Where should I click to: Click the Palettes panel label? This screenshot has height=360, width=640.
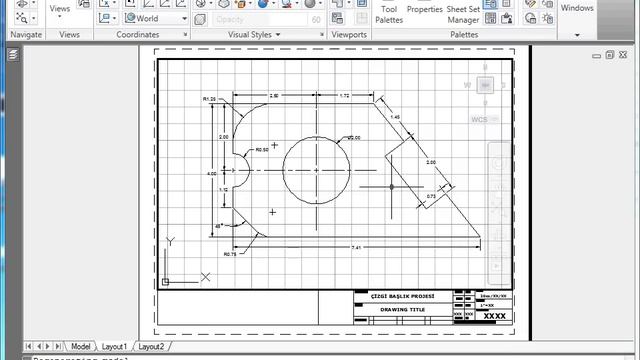click(464, 35)
